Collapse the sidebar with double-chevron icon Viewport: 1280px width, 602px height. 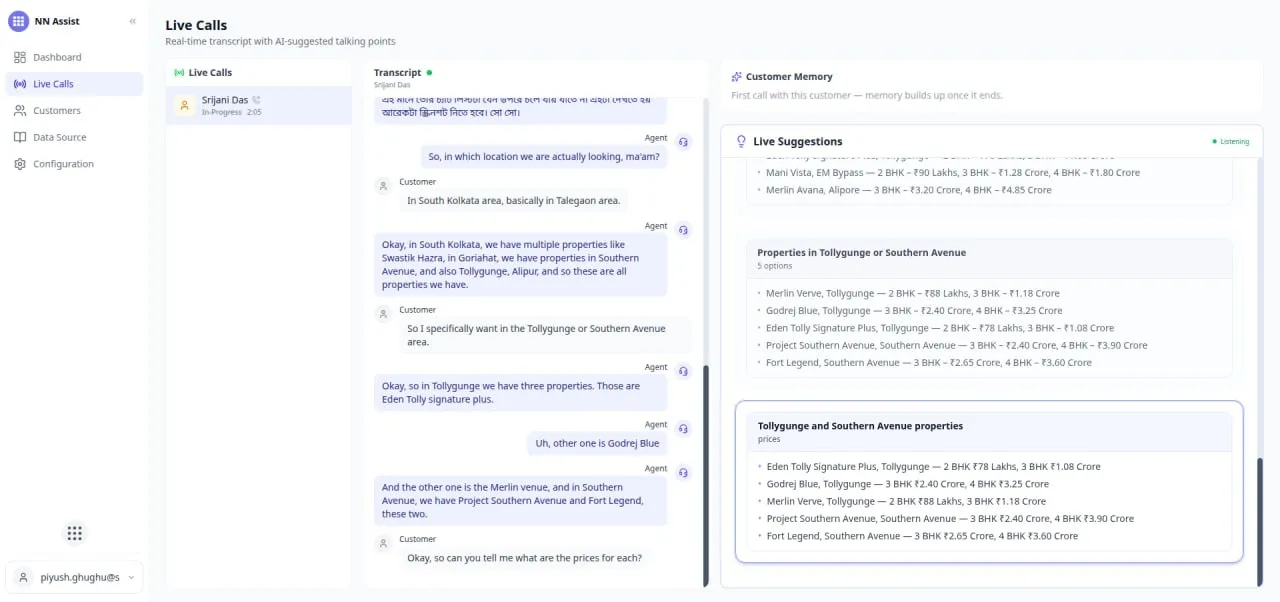pos(133,21)
